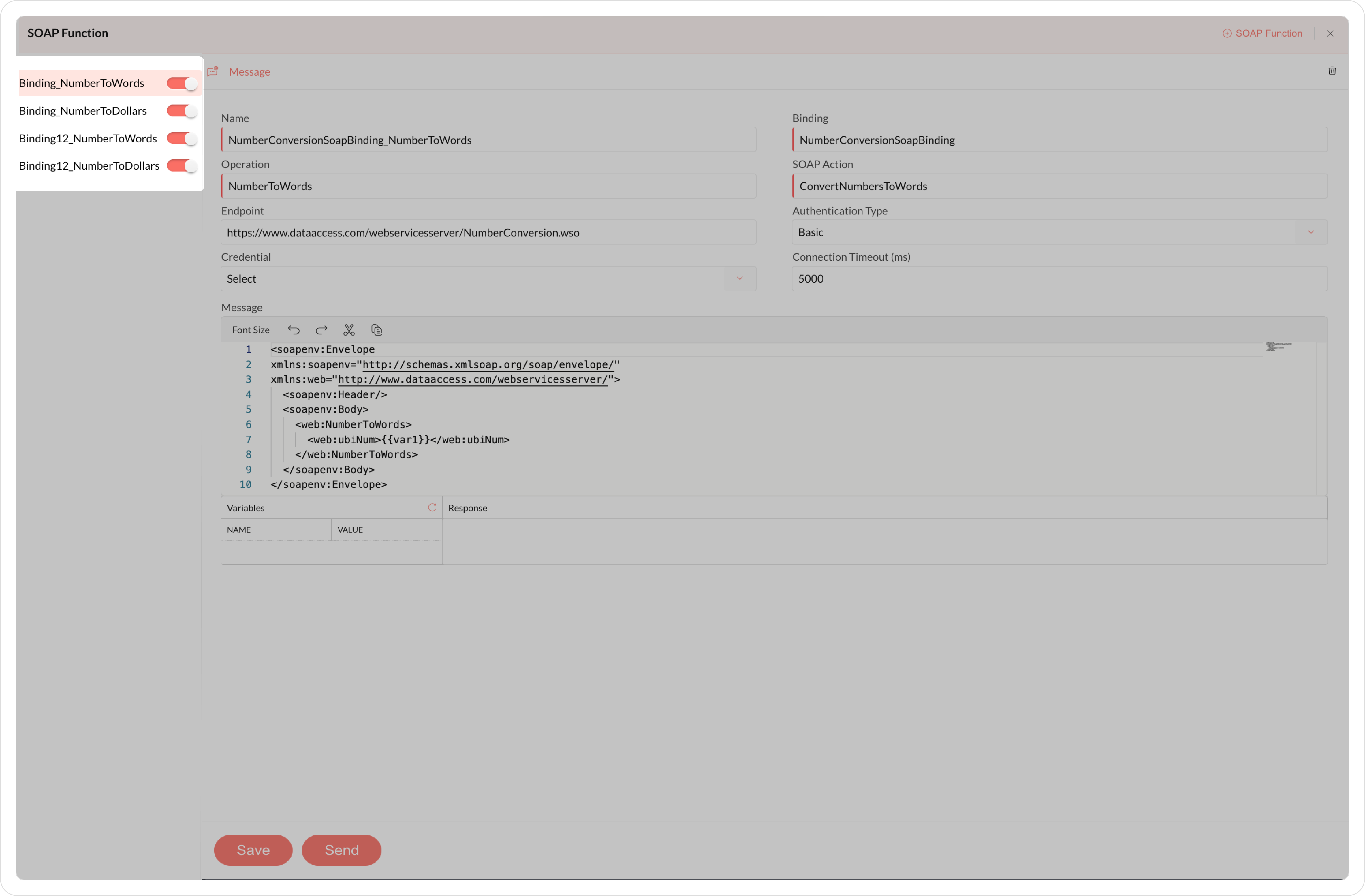Toggle Binding12_NumberToDollars switch
Image resolution: width=1365 pixels, height=896 pixels.
(182, 166)
